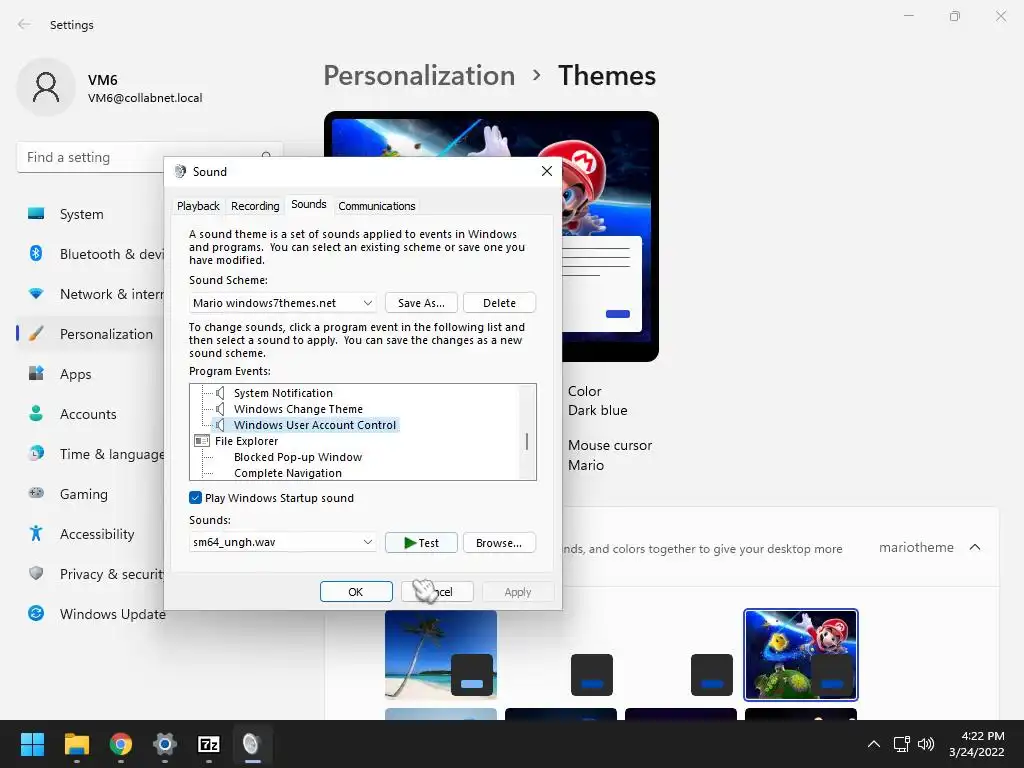Open Google Chrome from the taskbar

click(120, 744)
